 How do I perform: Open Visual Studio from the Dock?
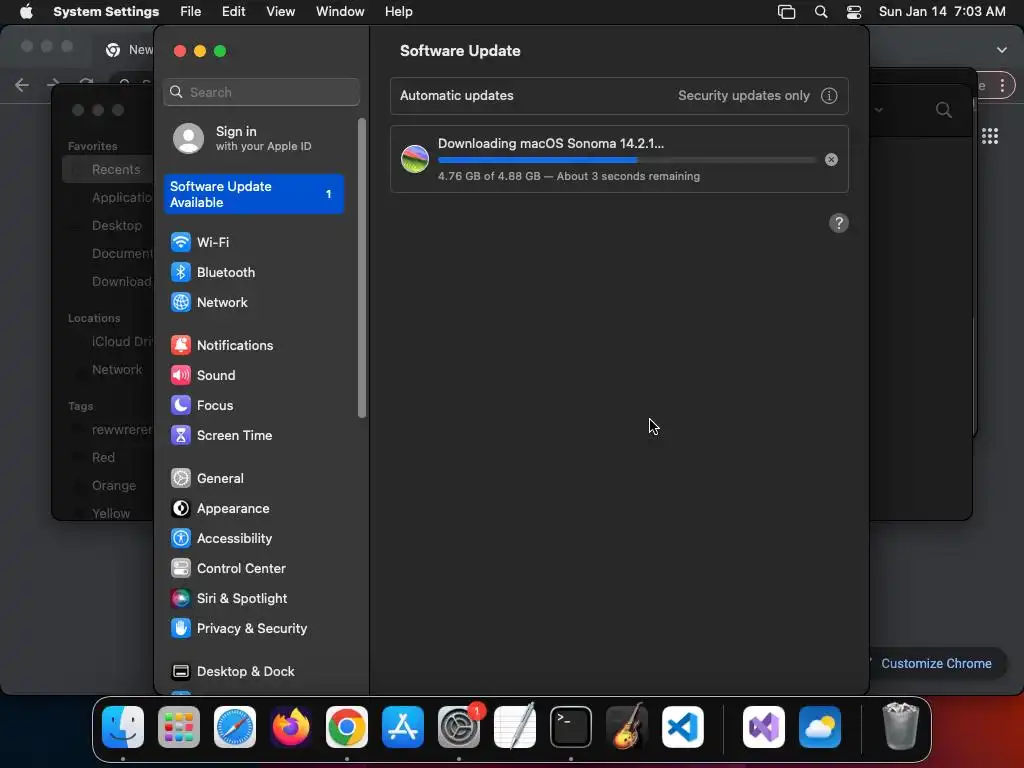pyautogui.click(x=764, y=727)
